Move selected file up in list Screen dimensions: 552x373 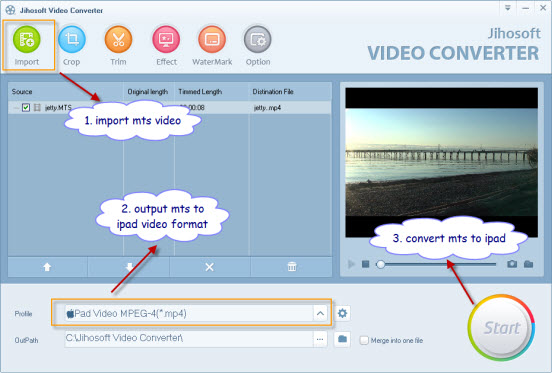[47, 267]
